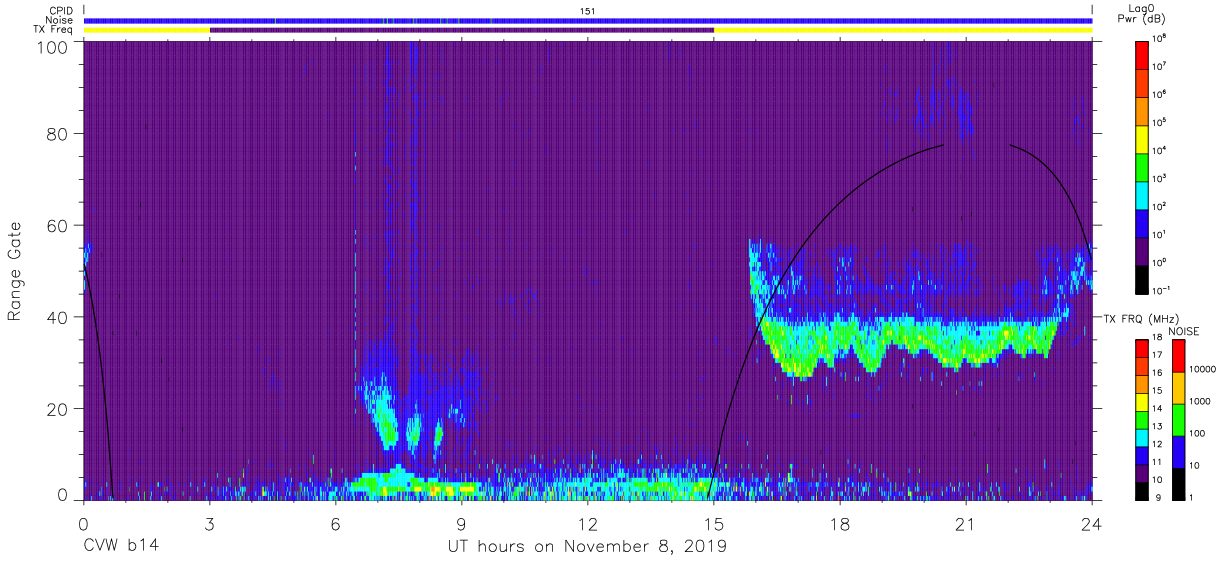Click the yellow TX Freq segment before hour 3
The image size is (1228, 567).
(x=147, y=30)
